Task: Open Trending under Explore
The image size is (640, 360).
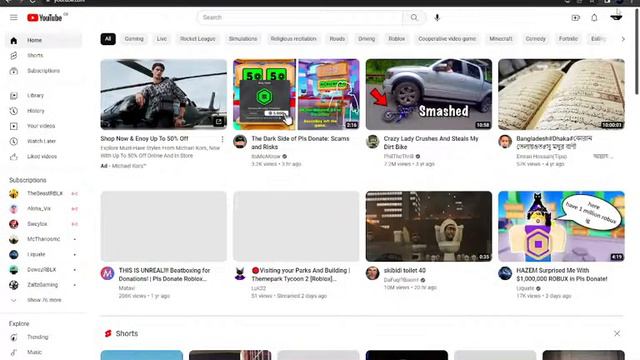Action: click(x=43, y=337)
